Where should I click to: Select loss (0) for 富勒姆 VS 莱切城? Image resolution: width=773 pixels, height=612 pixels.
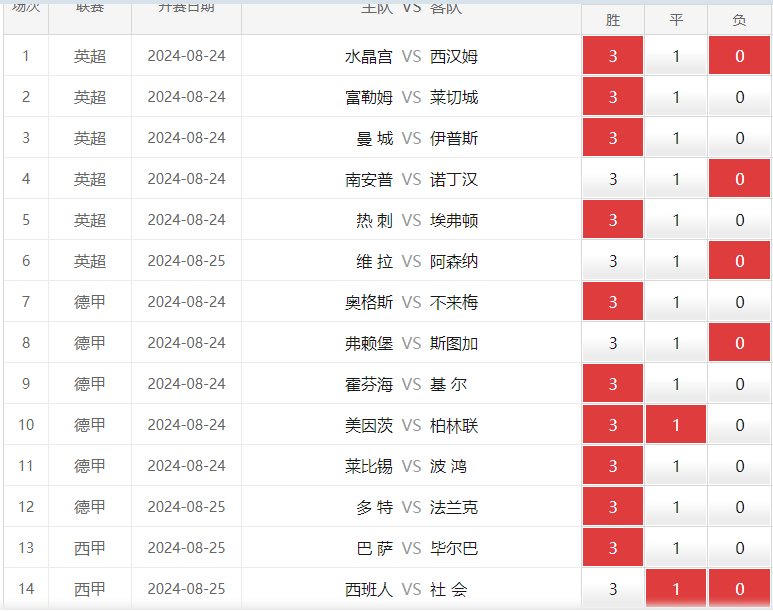(x=739, y=96)
